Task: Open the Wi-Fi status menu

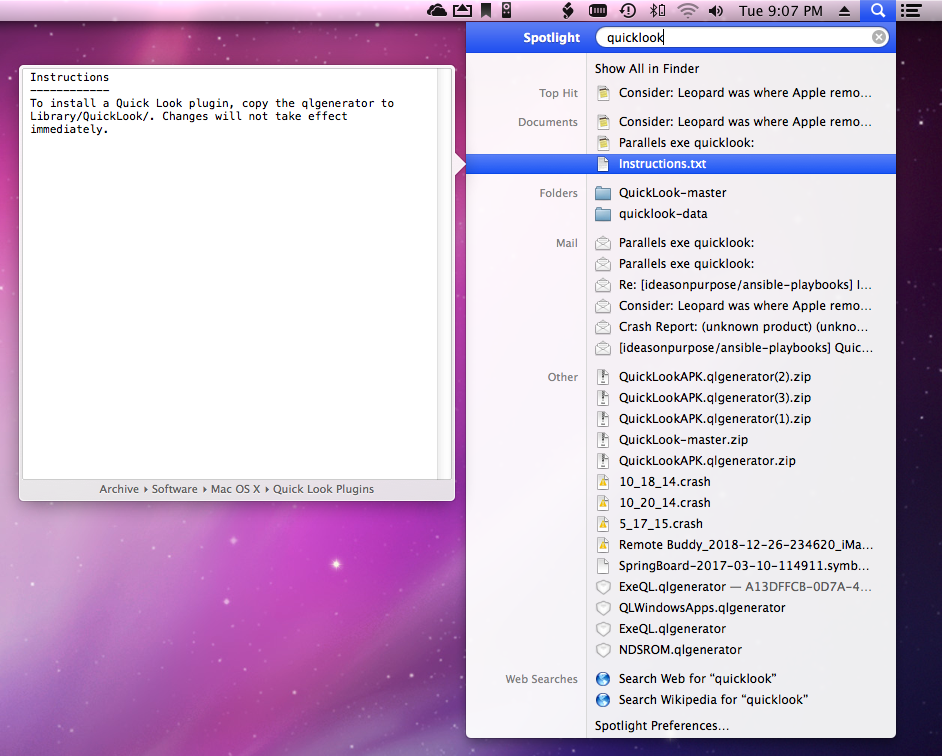Action: tap(687, 10)
